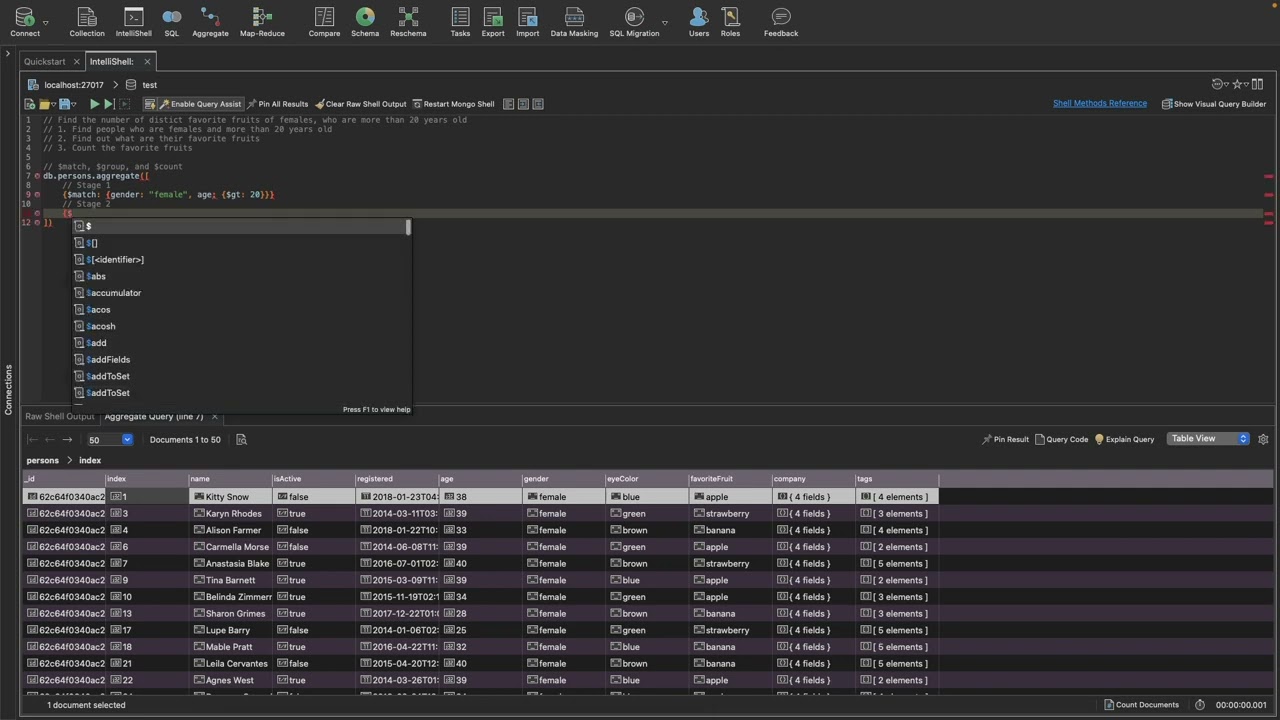The height and width of the screenshot is (720, 1280).
Task: Click the new script file icon
Action: coord(30,104)
